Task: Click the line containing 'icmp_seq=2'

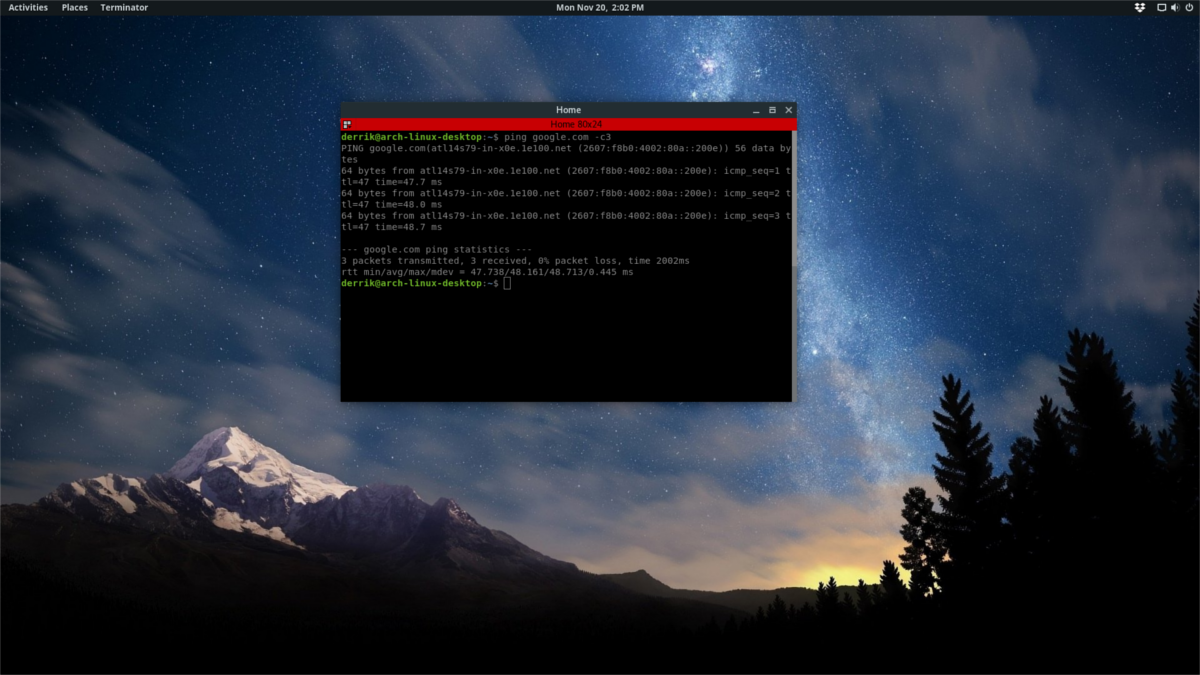Action: (566, 193)
